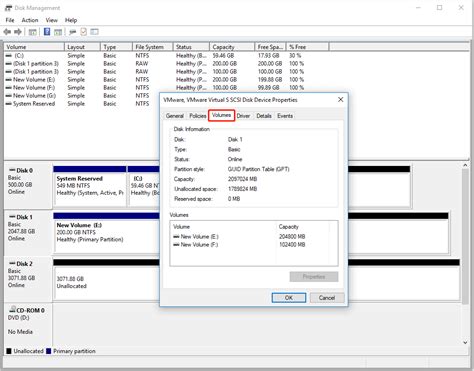Sort by the Layout column header
474x371 pixels.
pyautogui.click(x=82, y=47)
